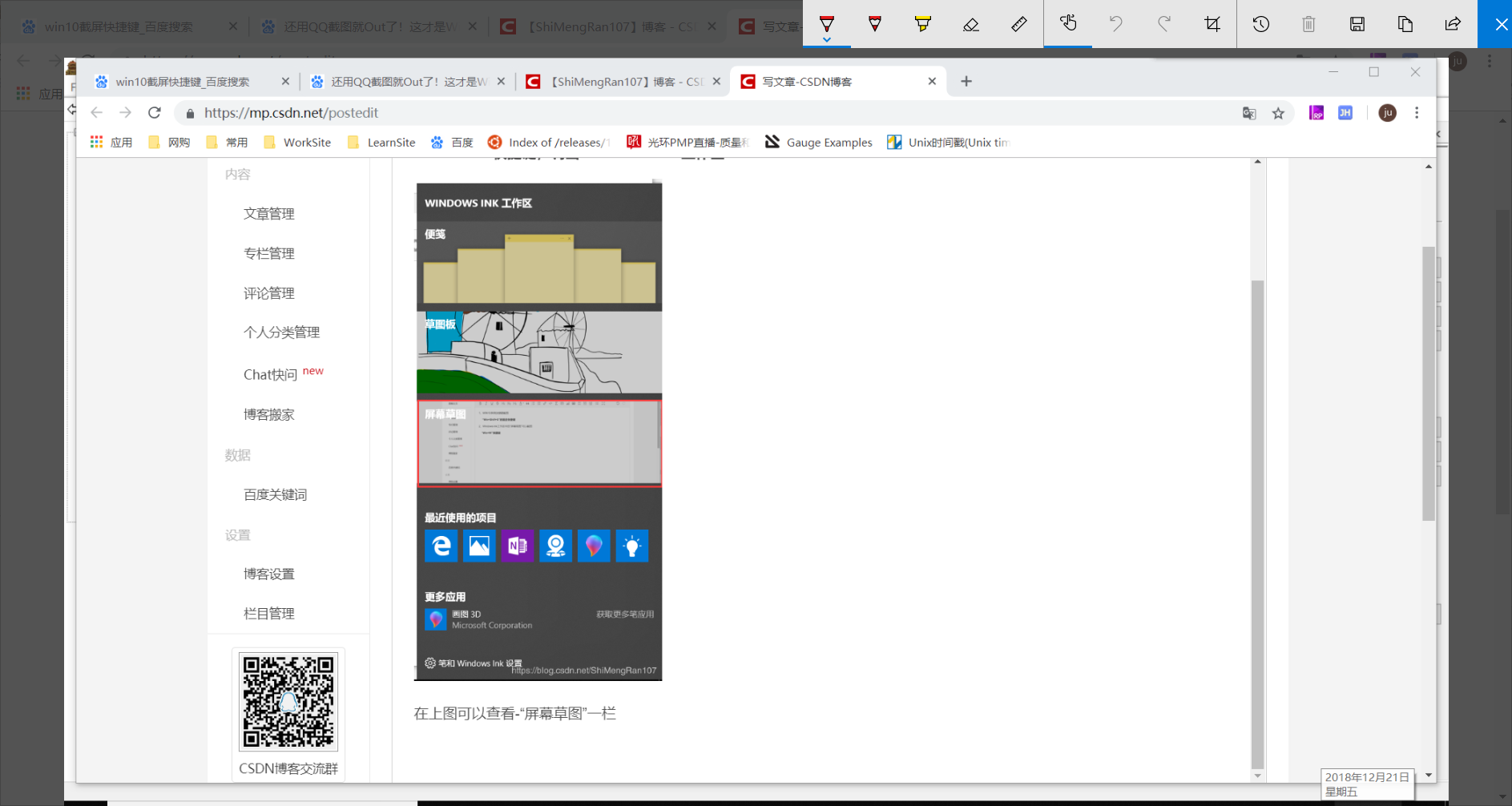Open 百度关键词 in sidebar

[276, 494]
